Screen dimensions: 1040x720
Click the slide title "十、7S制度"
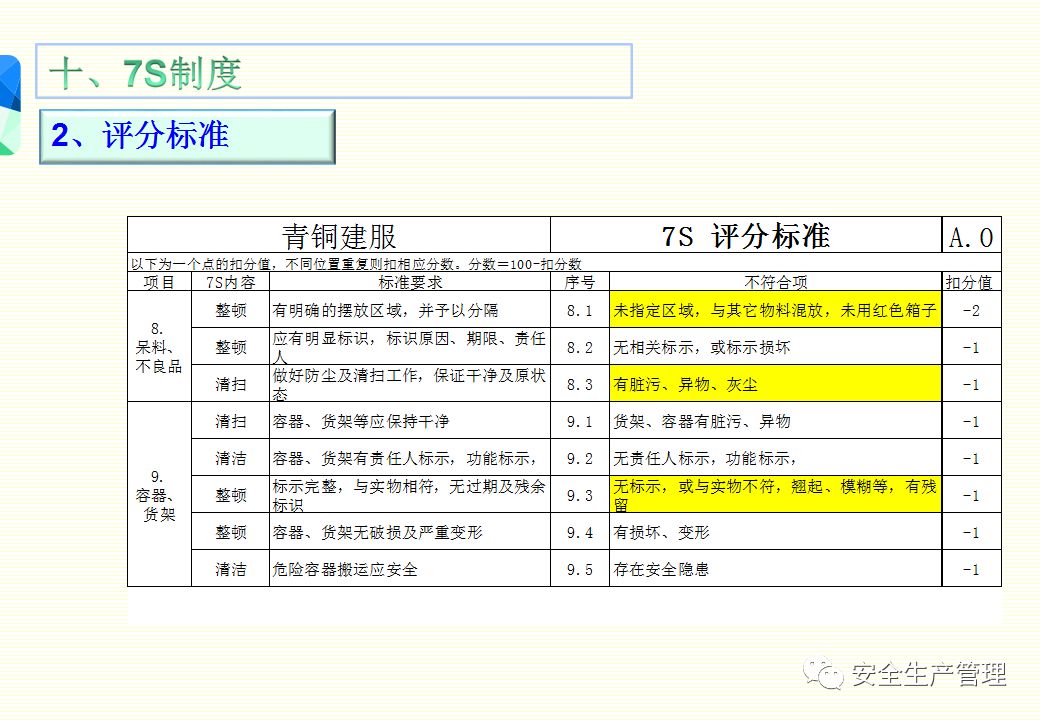145,72
